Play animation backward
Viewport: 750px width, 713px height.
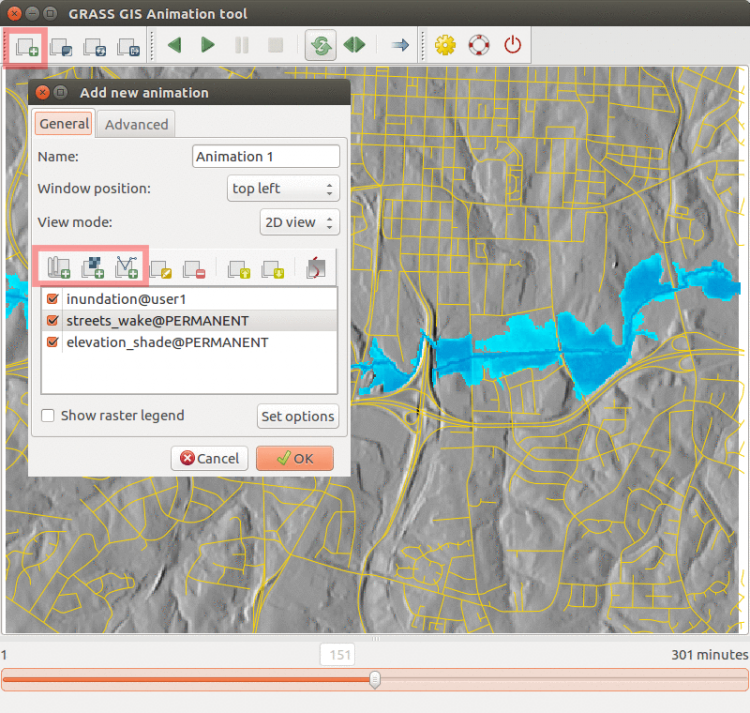click(x=175, y=45)
